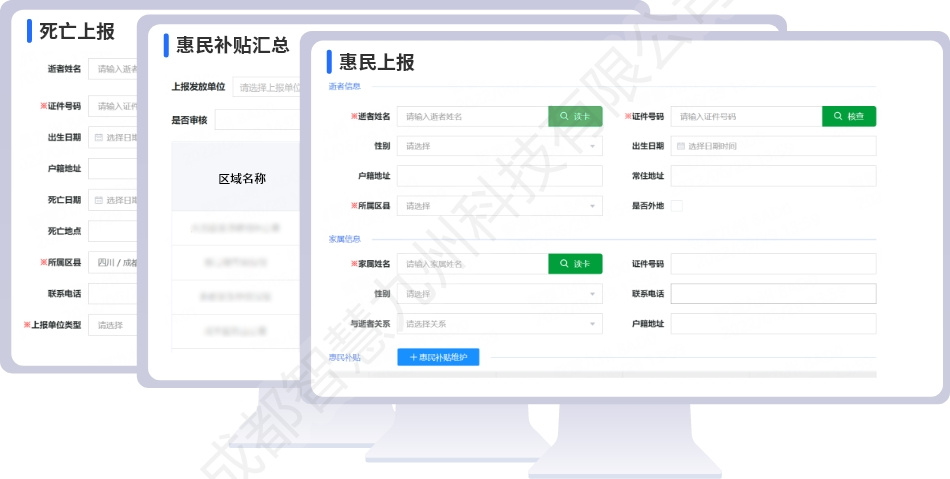Expand the 性别 dropdown under 家属信息
Screen dimensions: 950x479
point(500,294)
